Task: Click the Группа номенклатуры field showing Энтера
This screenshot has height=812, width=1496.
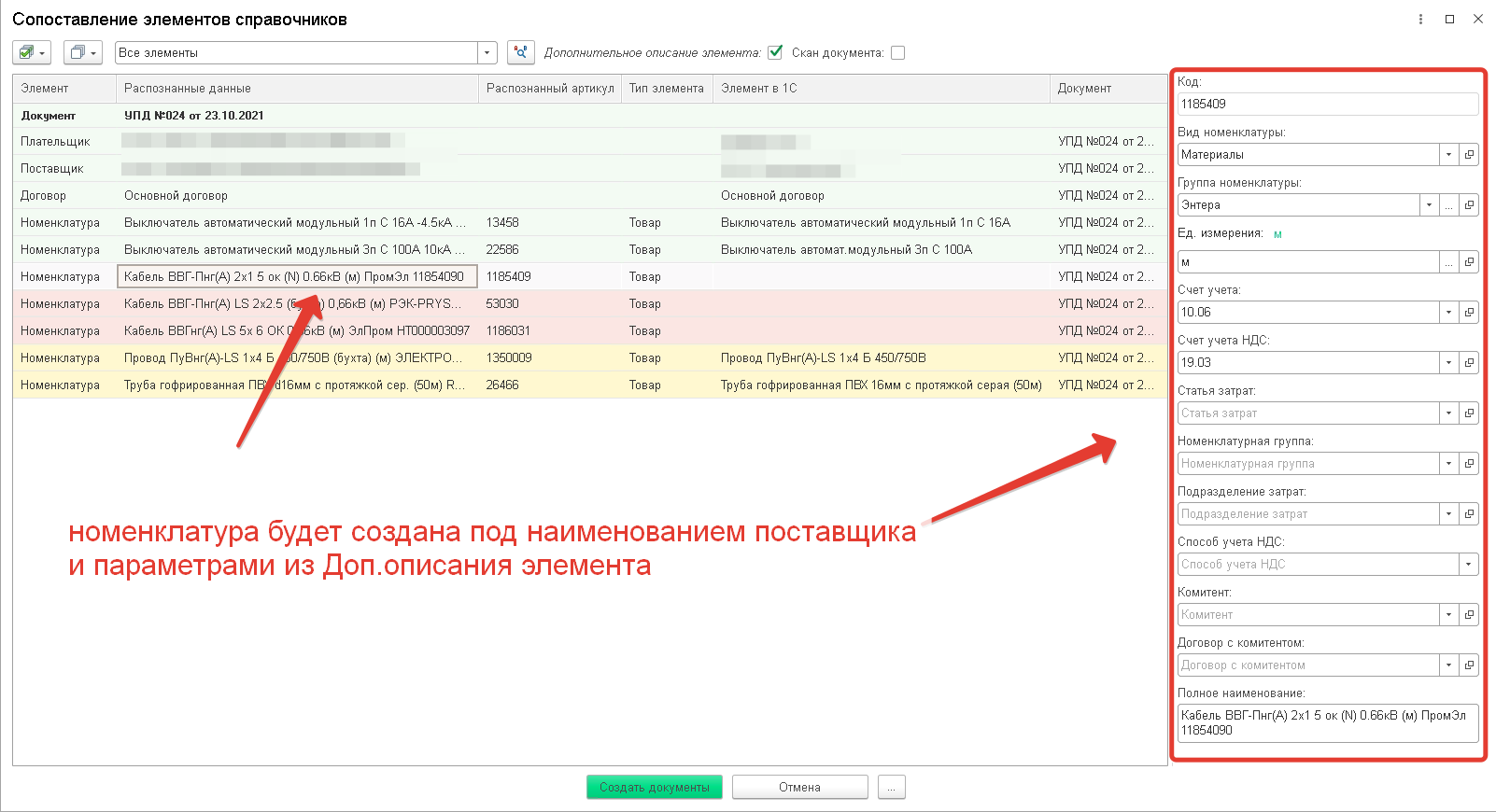Action: (x=1298, y=205)
